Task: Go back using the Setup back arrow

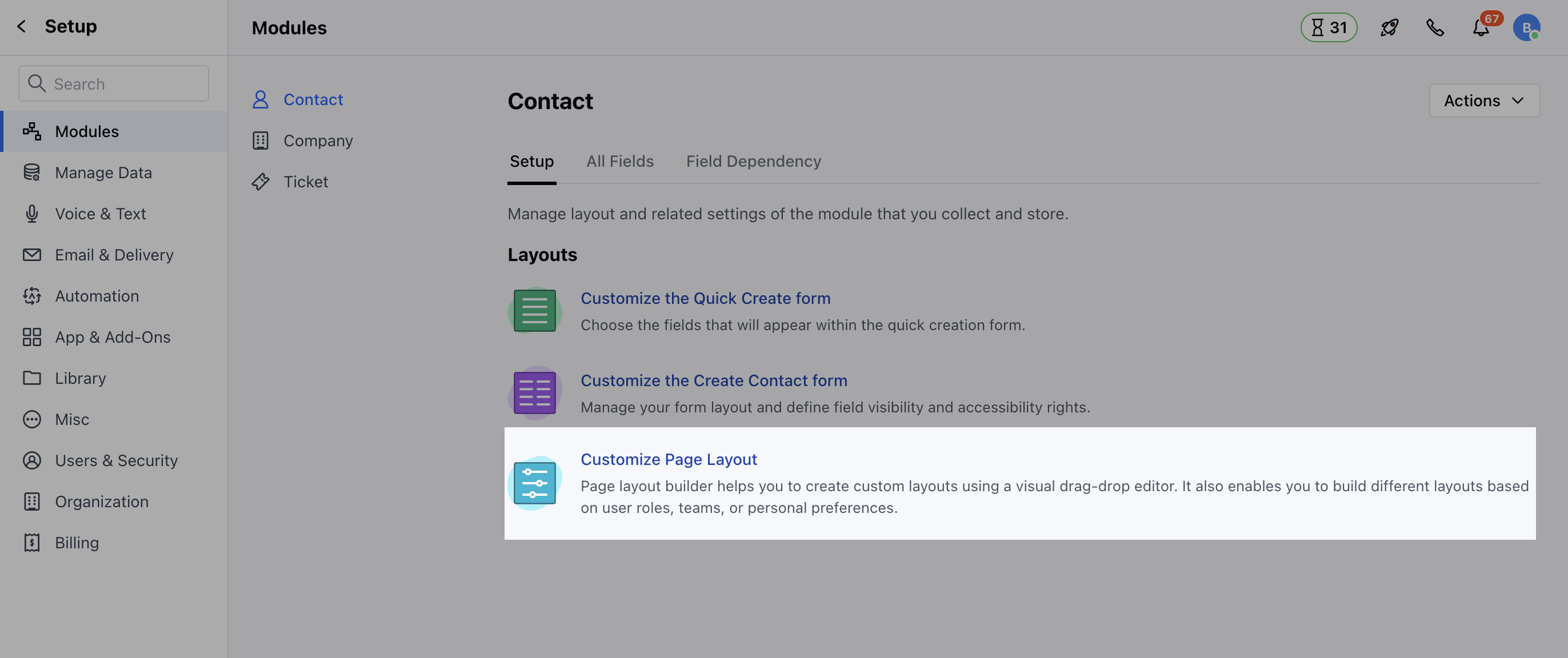Action: [21, 26]
